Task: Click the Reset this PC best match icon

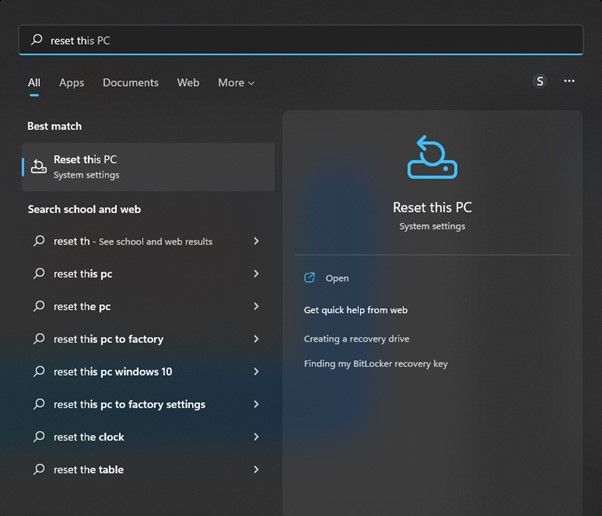Action: click(x=38, y=166)
